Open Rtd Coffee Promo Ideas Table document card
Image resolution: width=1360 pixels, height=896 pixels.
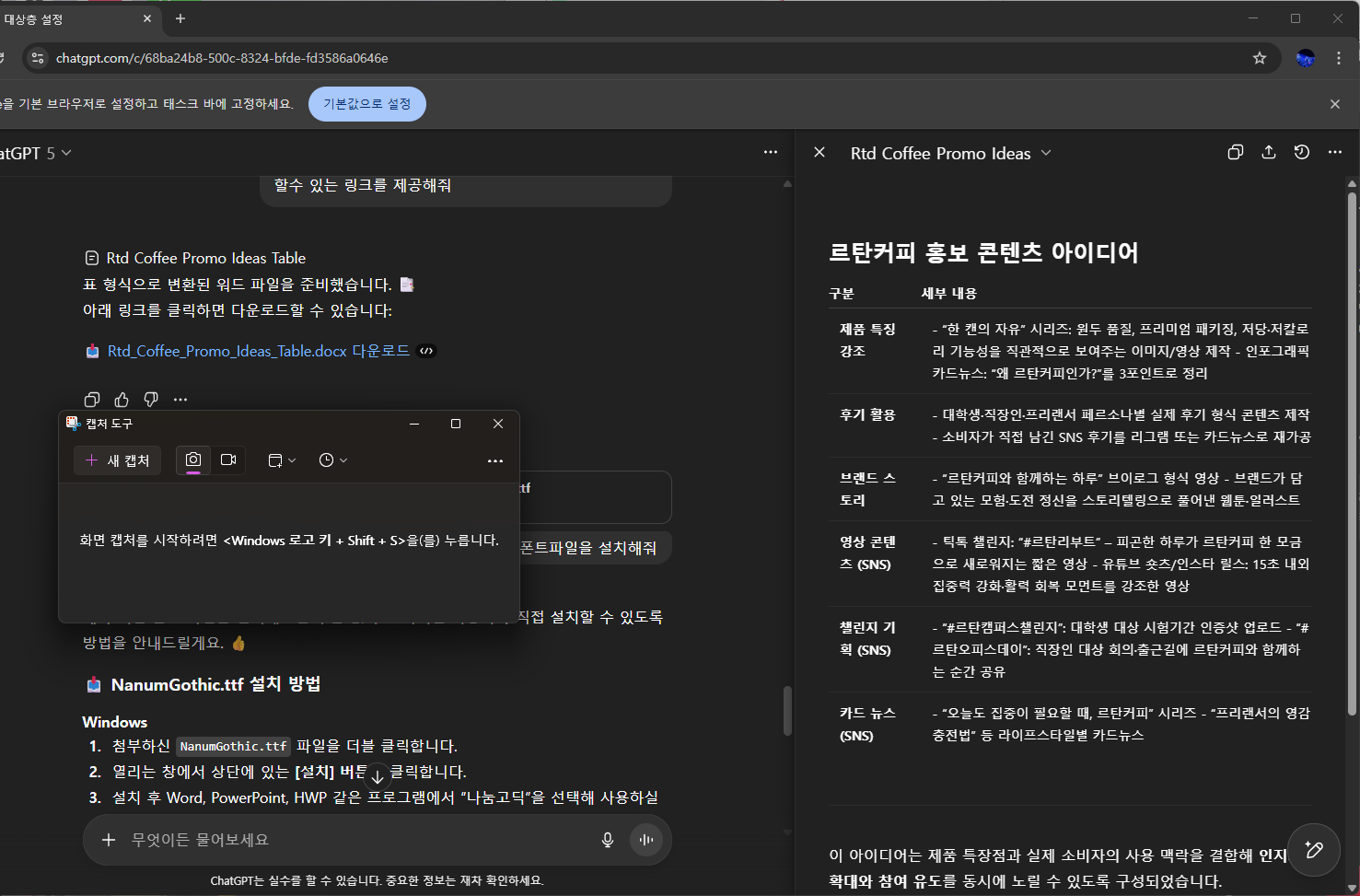point(195,258)
